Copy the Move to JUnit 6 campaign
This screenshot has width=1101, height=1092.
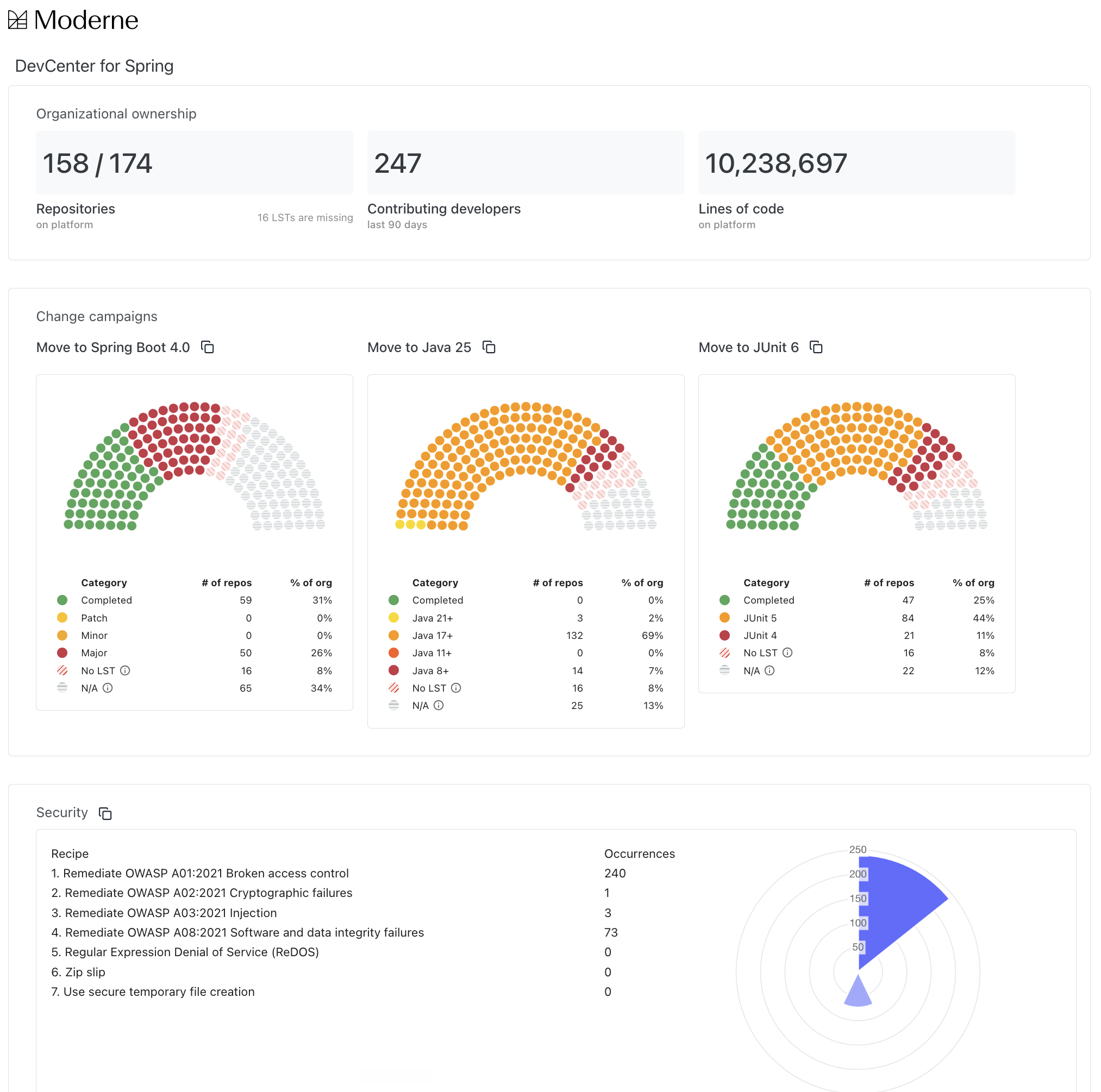pos(816,347)
